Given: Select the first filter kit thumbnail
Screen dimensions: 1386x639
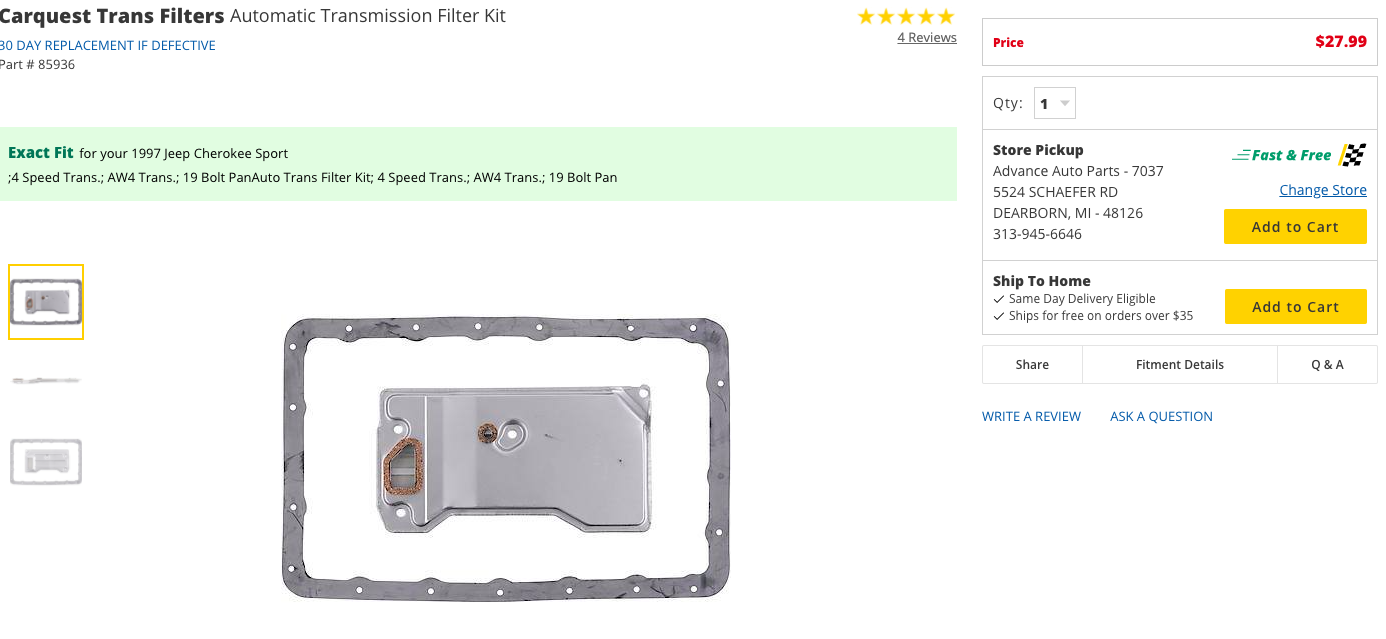Looking at the screenshot, I should (46, 302).
